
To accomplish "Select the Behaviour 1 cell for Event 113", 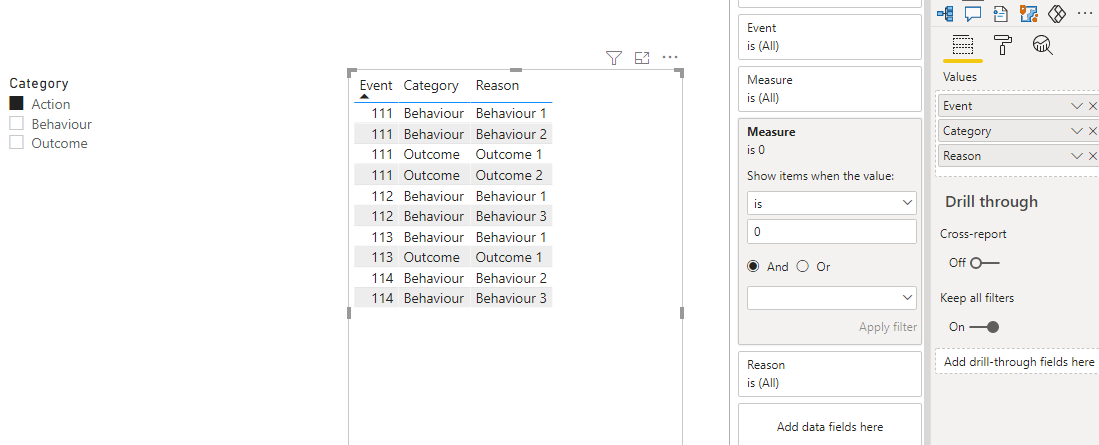I will tap(510, 237).
